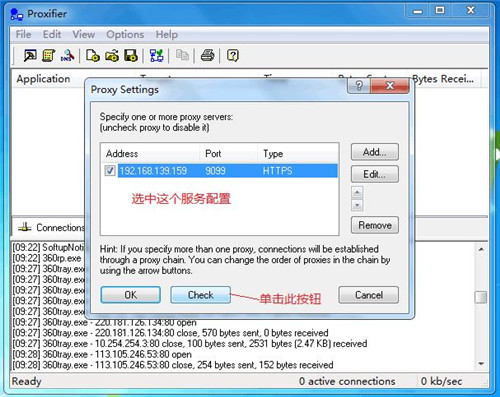
Task: Move proxy up with arrow button
Action: point(357,192)
